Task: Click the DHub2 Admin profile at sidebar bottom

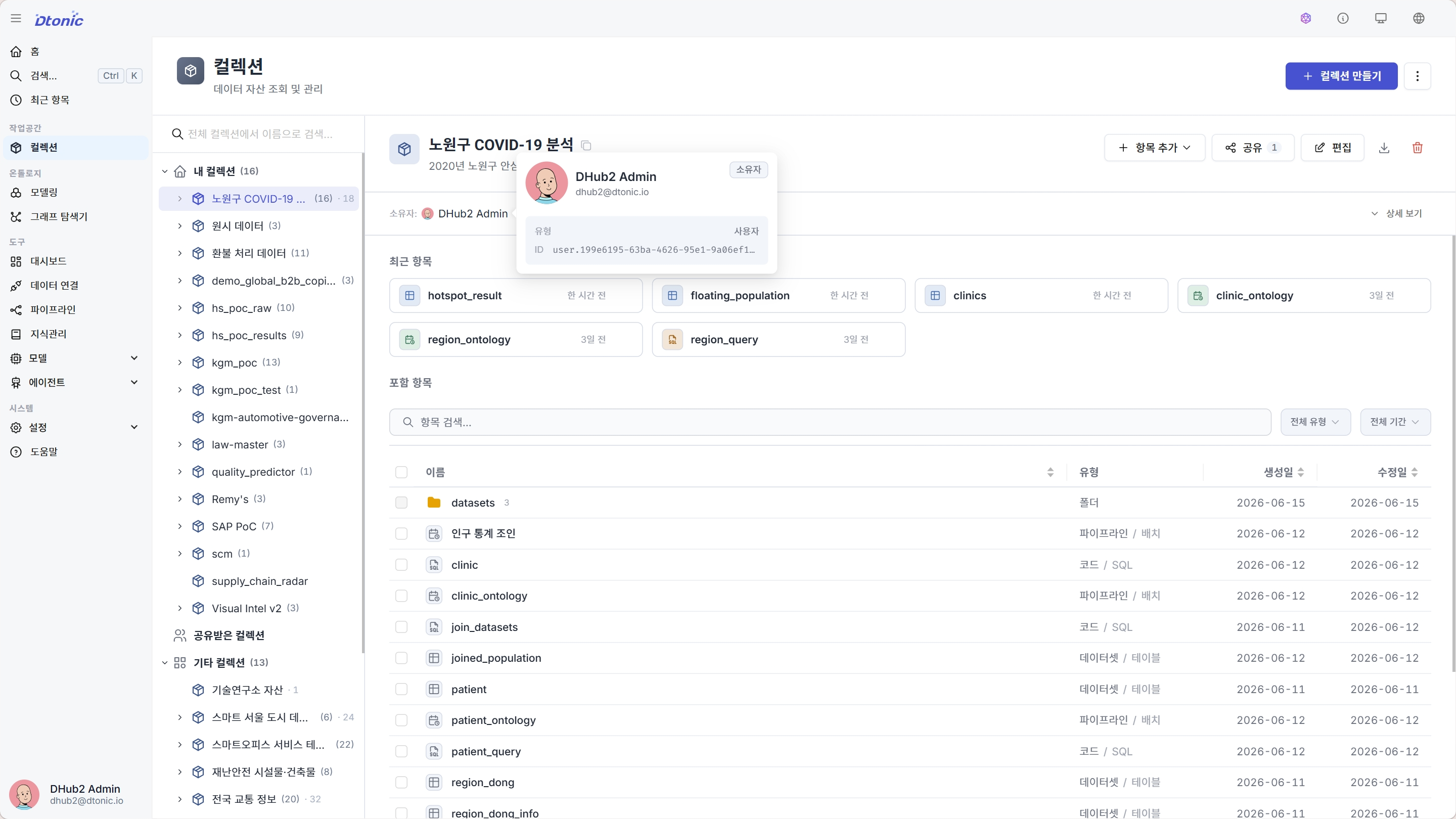Action: [76, 794]
